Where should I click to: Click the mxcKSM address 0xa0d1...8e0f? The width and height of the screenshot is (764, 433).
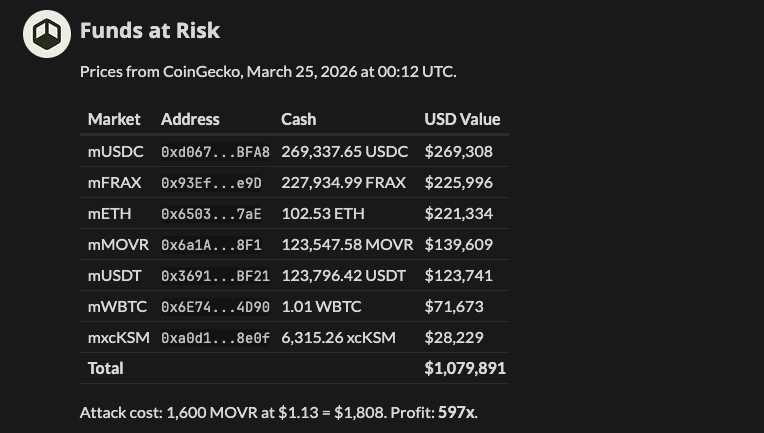[215, 338]
